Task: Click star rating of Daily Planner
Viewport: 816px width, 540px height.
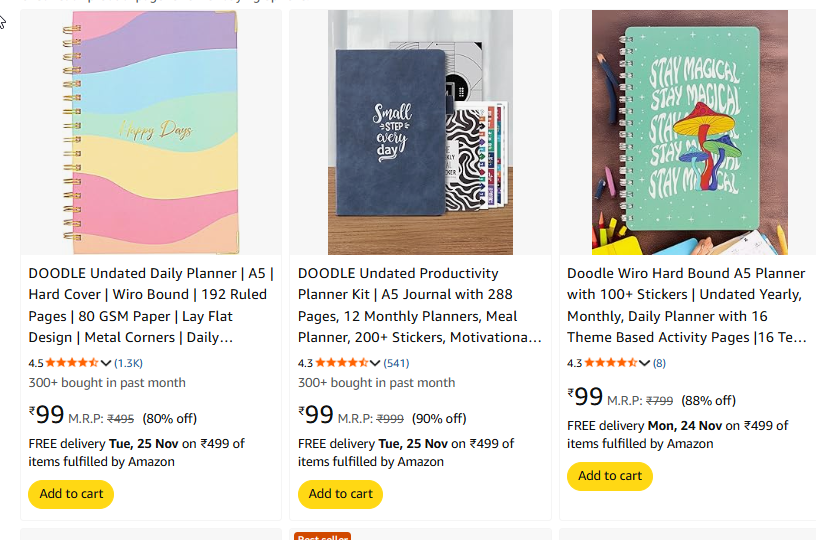Action: 72,363
